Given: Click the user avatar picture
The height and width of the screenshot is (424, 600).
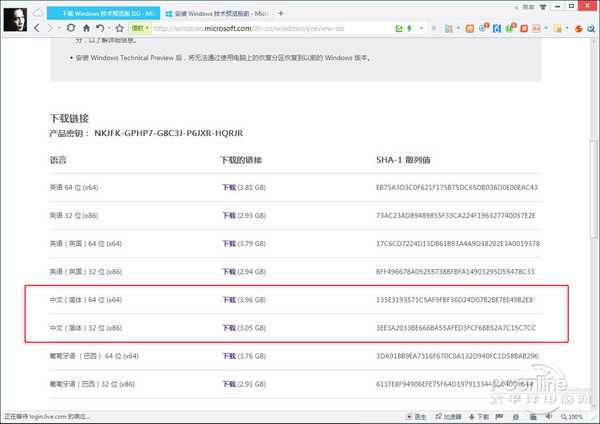Looking at the screenshot, I should coord(15,20).
